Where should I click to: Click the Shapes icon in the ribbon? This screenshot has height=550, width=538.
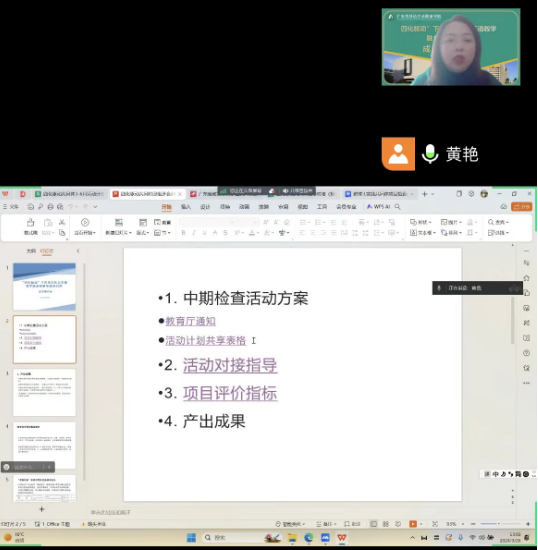click(x=413, y=222)
